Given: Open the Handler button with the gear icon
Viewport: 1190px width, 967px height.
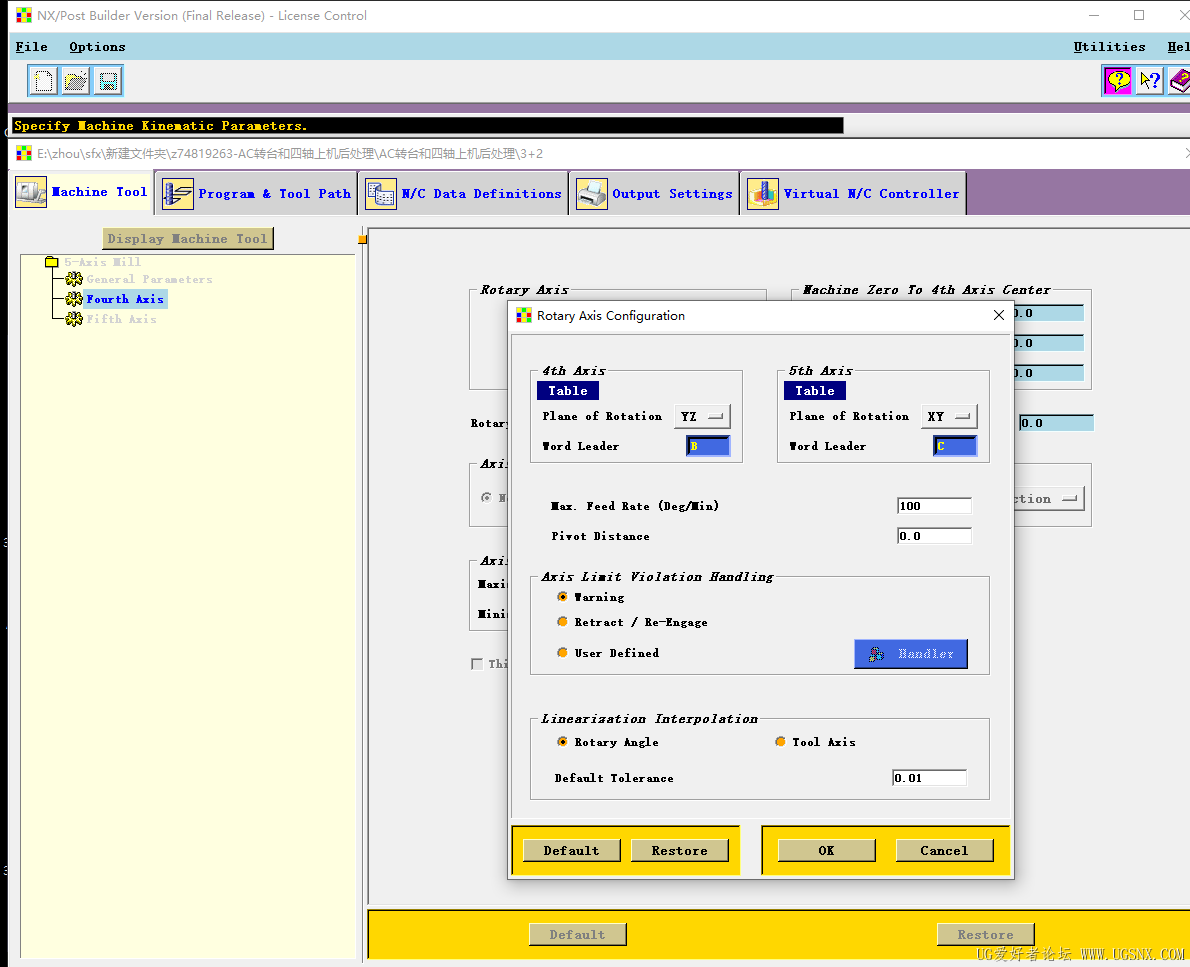Looking at the screenshot, I should pyautogui.click(x=911, y=654).
